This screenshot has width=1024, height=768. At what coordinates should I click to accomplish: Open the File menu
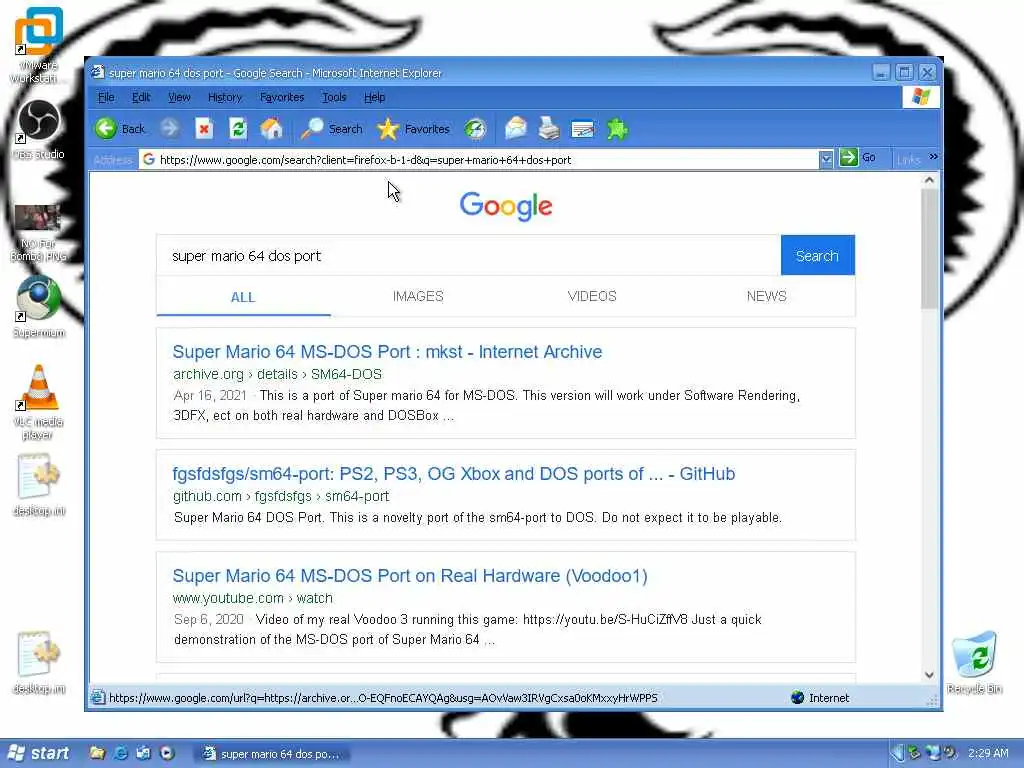click(x=106, y=97)
